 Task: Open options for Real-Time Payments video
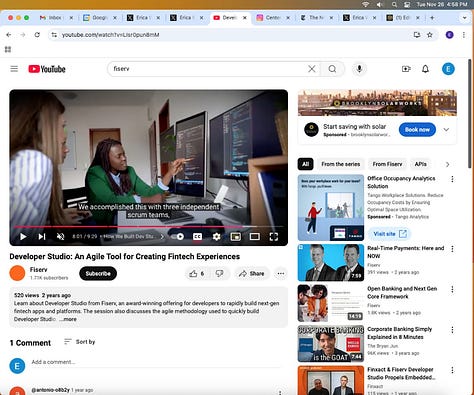click(x=452, y=249)
